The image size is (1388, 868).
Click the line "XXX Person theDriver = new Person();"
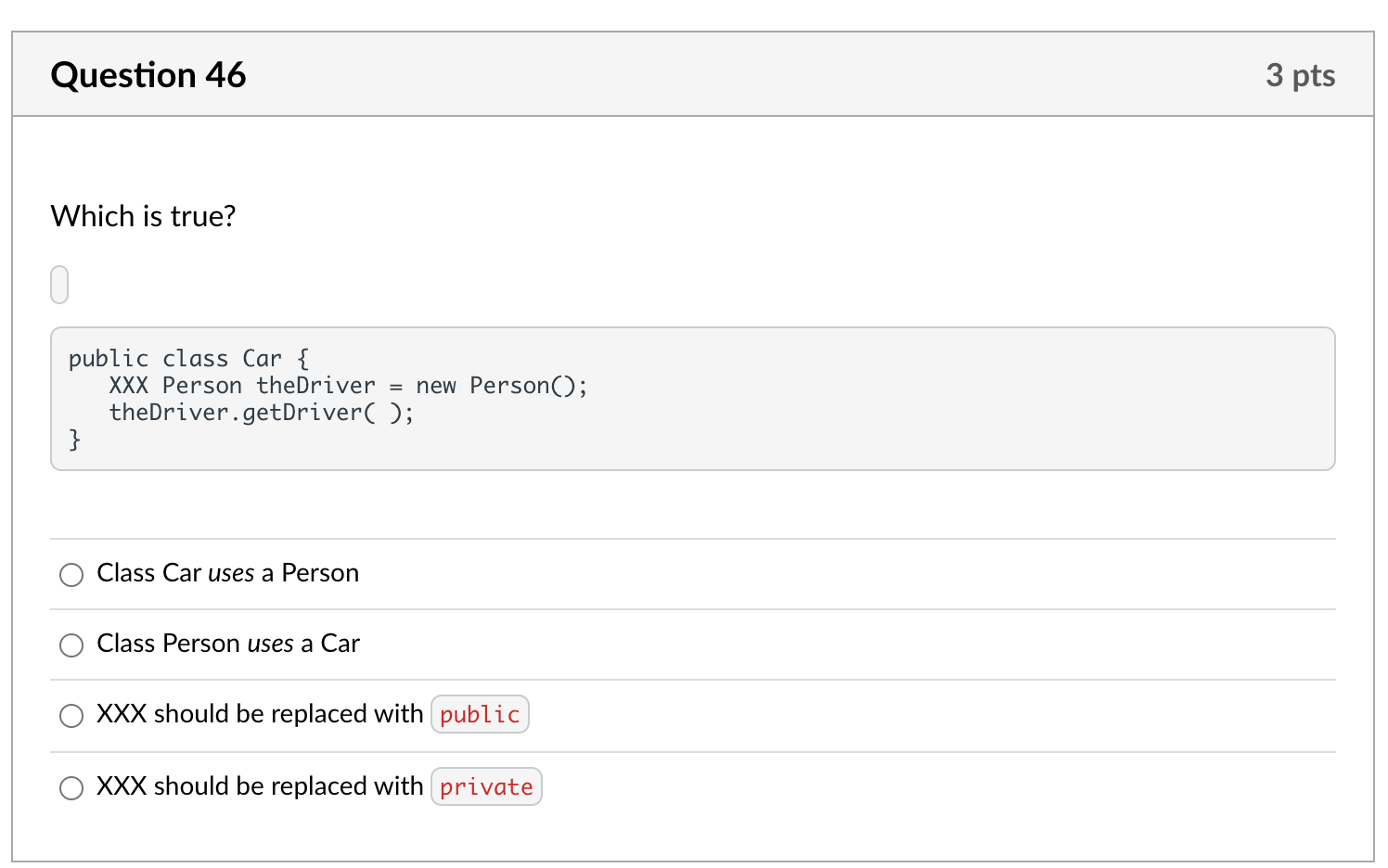pos(349,386)
